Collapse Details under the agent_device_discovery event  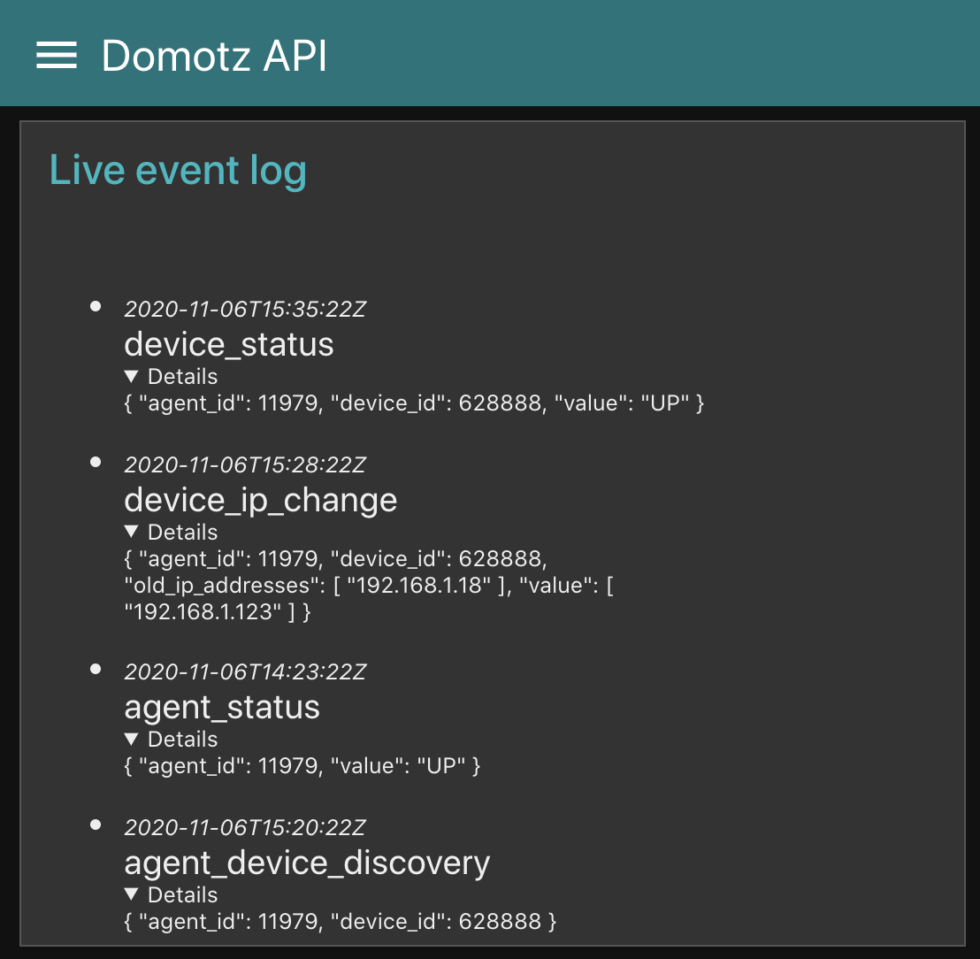(170, 894)
